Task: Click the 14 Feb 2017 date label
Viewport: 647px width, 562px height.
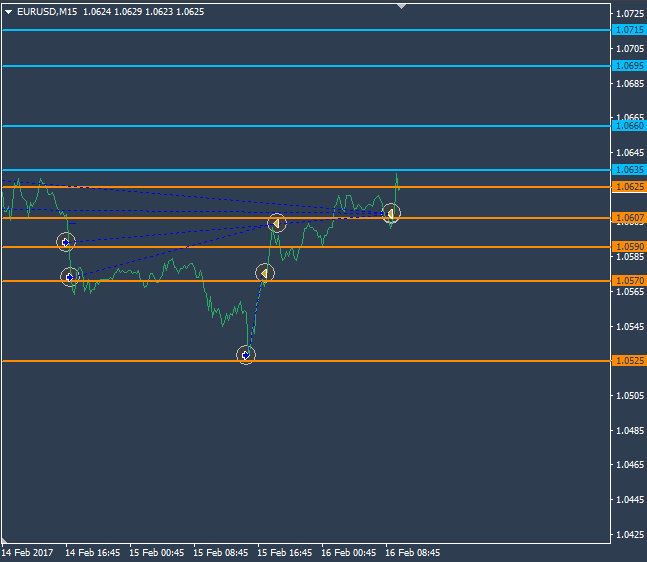Action: coord(28,553)
